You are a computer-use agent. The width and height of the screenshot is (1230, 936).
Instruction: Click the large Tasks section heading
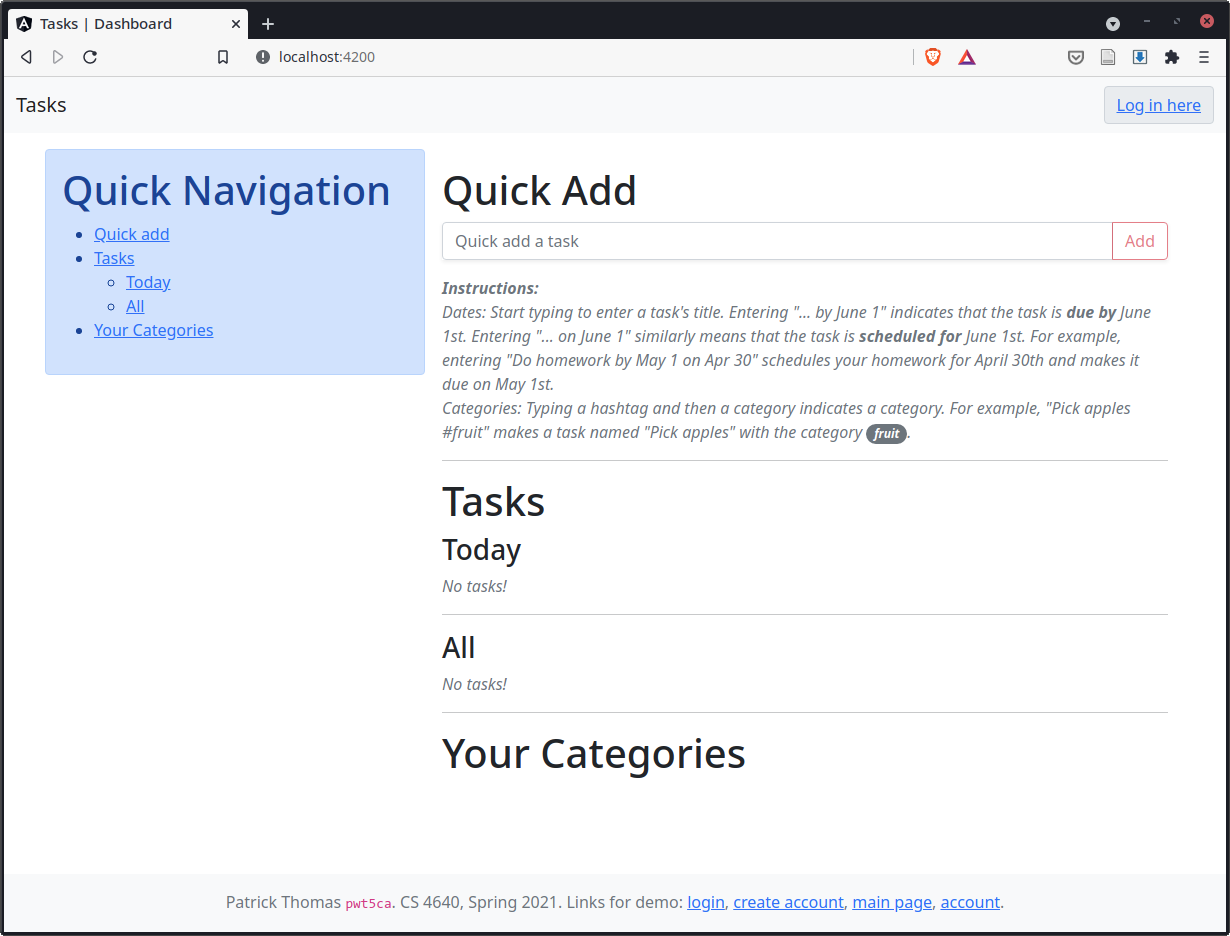[x=493, y=501]
